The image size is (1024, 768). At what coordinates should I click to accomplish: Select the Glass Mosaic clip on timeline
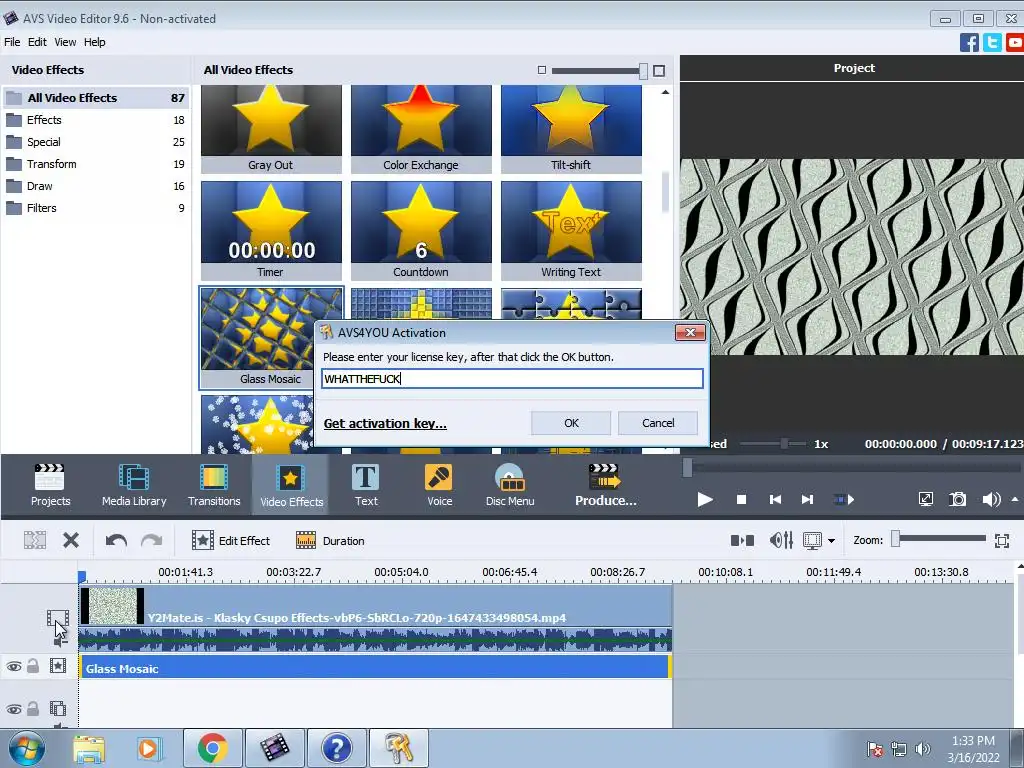tap(376, 667)
